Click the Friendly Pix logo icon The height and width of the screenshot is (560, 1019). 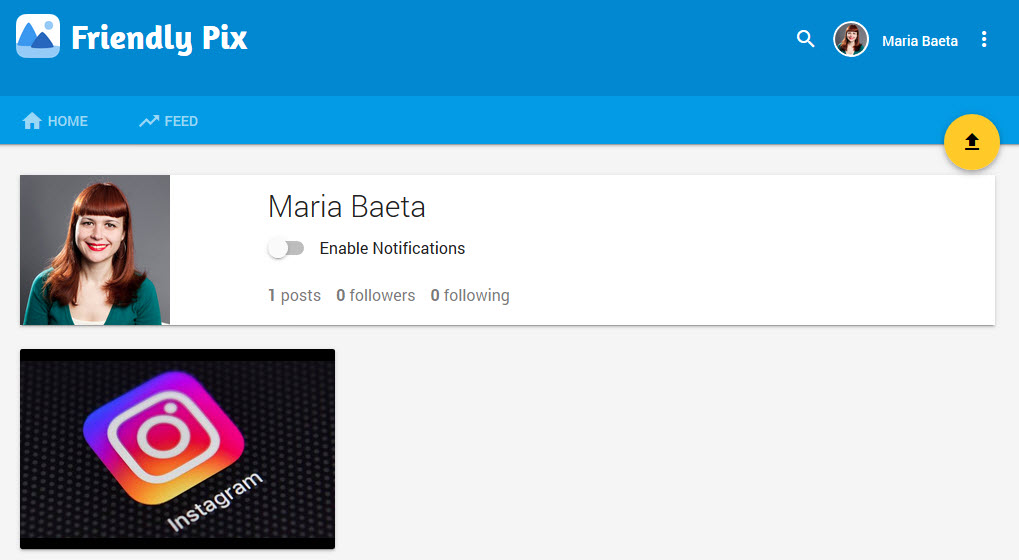(x=38, y=37)
